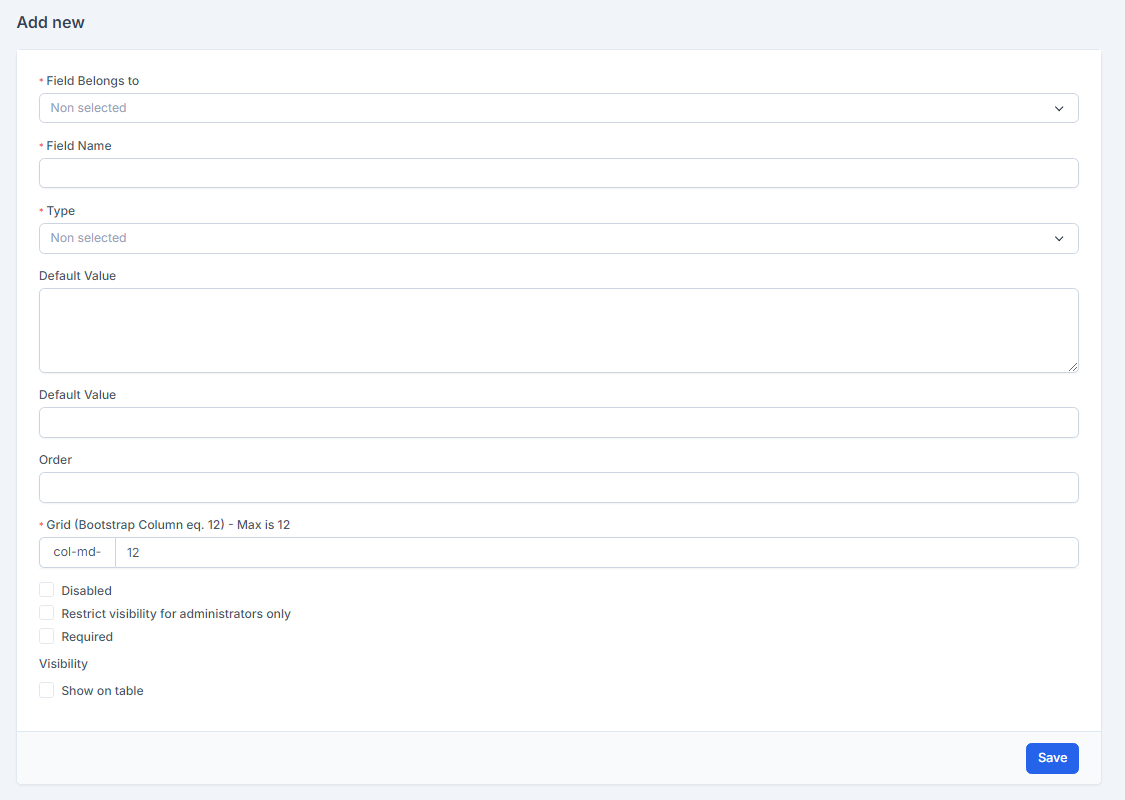This screenshot has width=1125, height=800.
Task: Enable the Show on table checkbox
Action: pyautogui.click(x=47, y=690)
